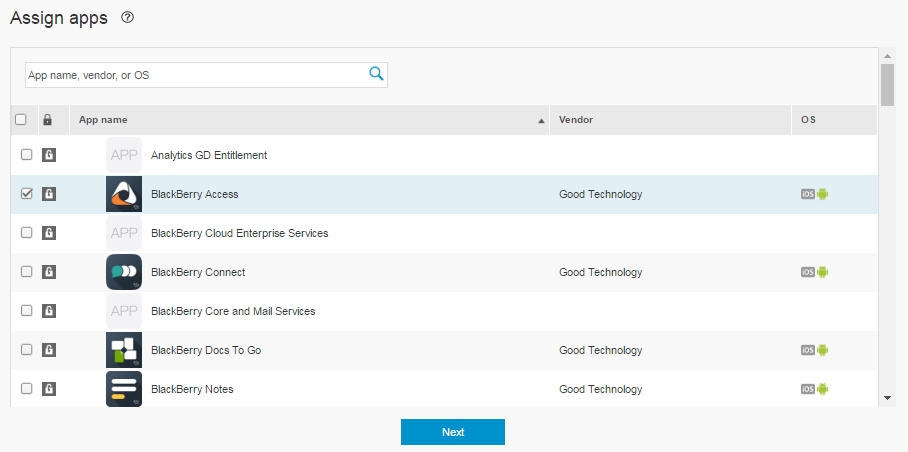The height and width of the screenshot is (452, 908).
Task: Toggle the select-all header checkbox
Action: (x=21, y=120)
